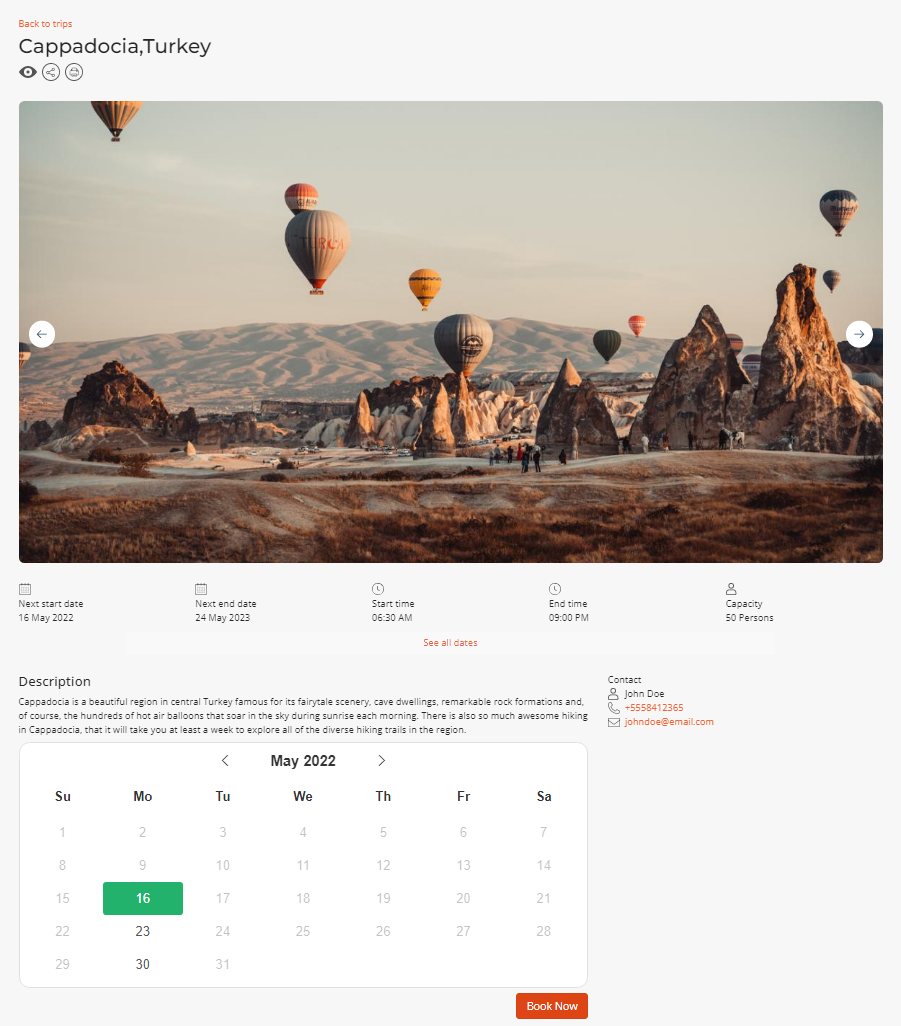The height and width of the screenshot is (1026, 901).
Task: Click the print icon below trip title
Action: coord(74,72)
